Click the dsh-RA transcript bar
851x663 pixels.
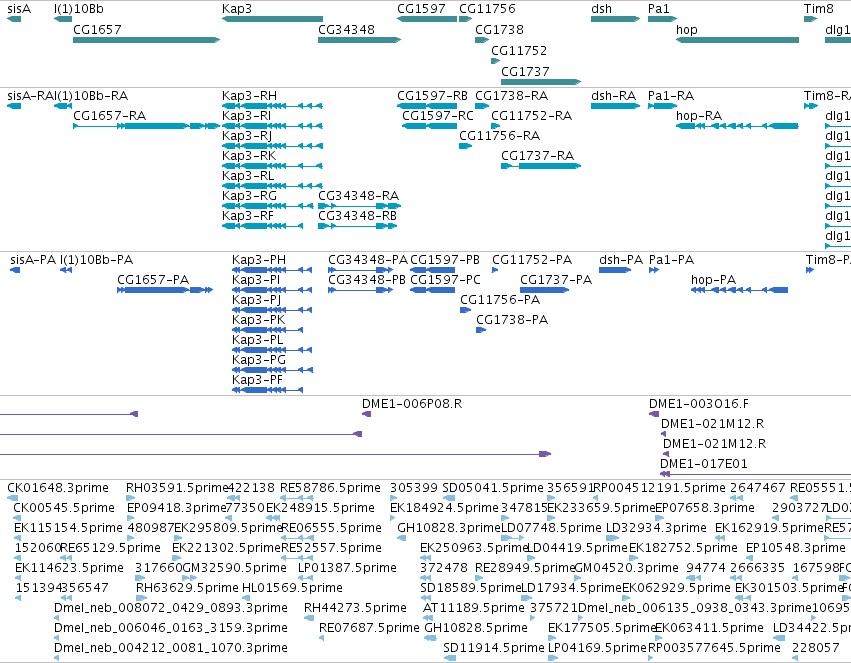[615, 106]
